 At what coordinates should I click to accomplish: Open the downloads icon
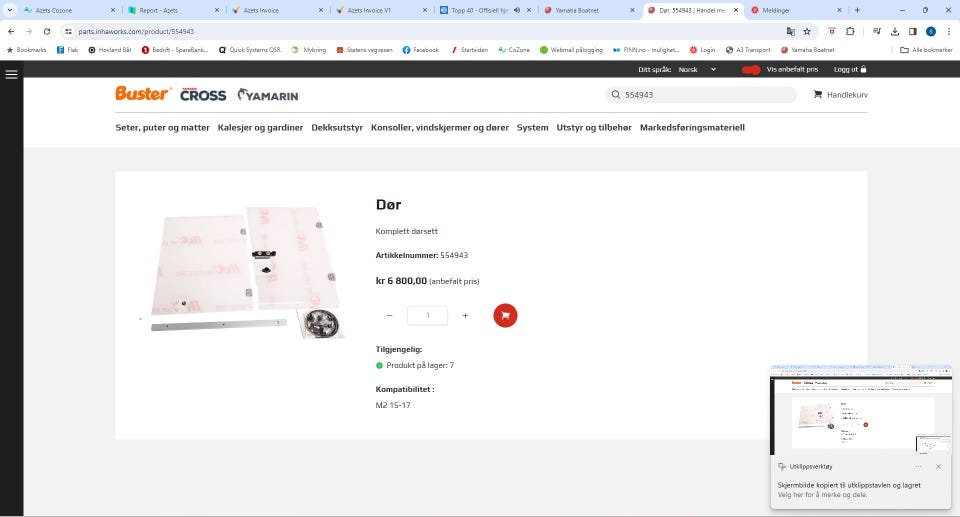coord(894,31)
